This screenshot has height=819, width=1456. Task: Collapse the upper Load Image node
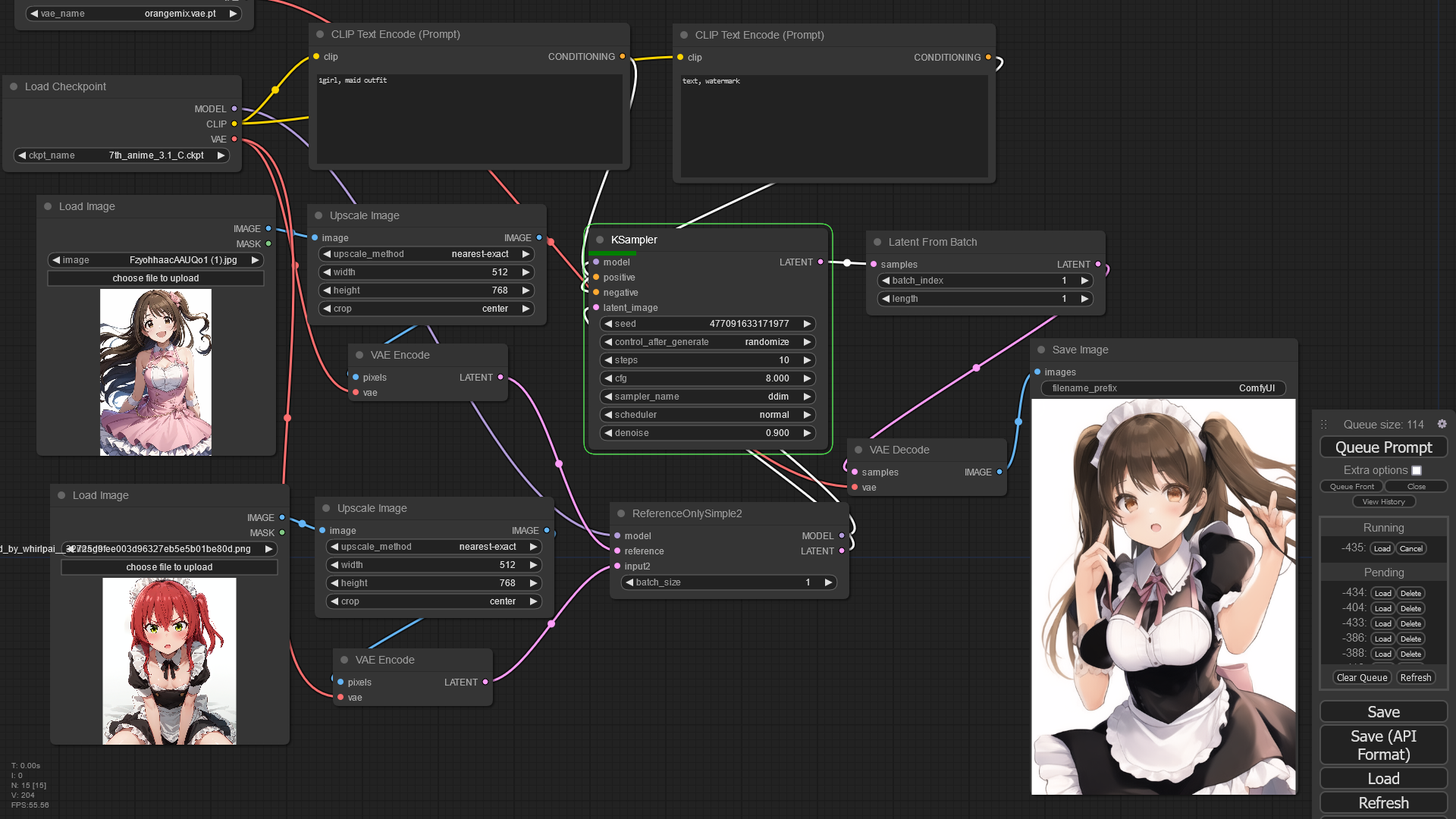[48, 206]
